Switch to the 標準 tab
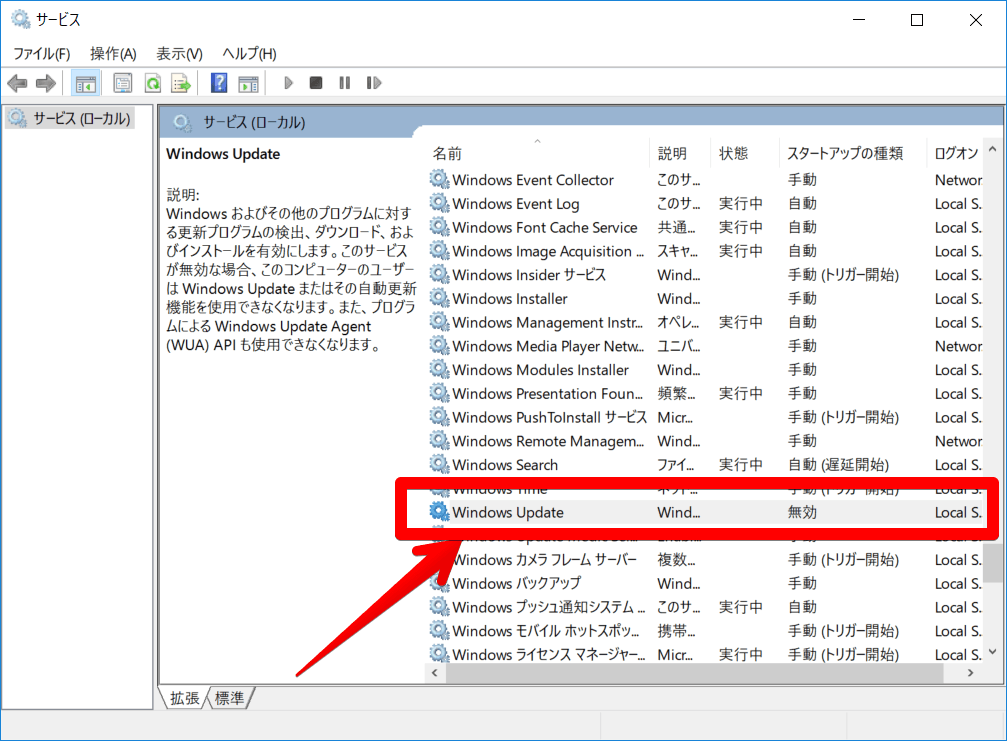Image resolution: width=1007 pixels, height=741 pixels. click(230, 698)
